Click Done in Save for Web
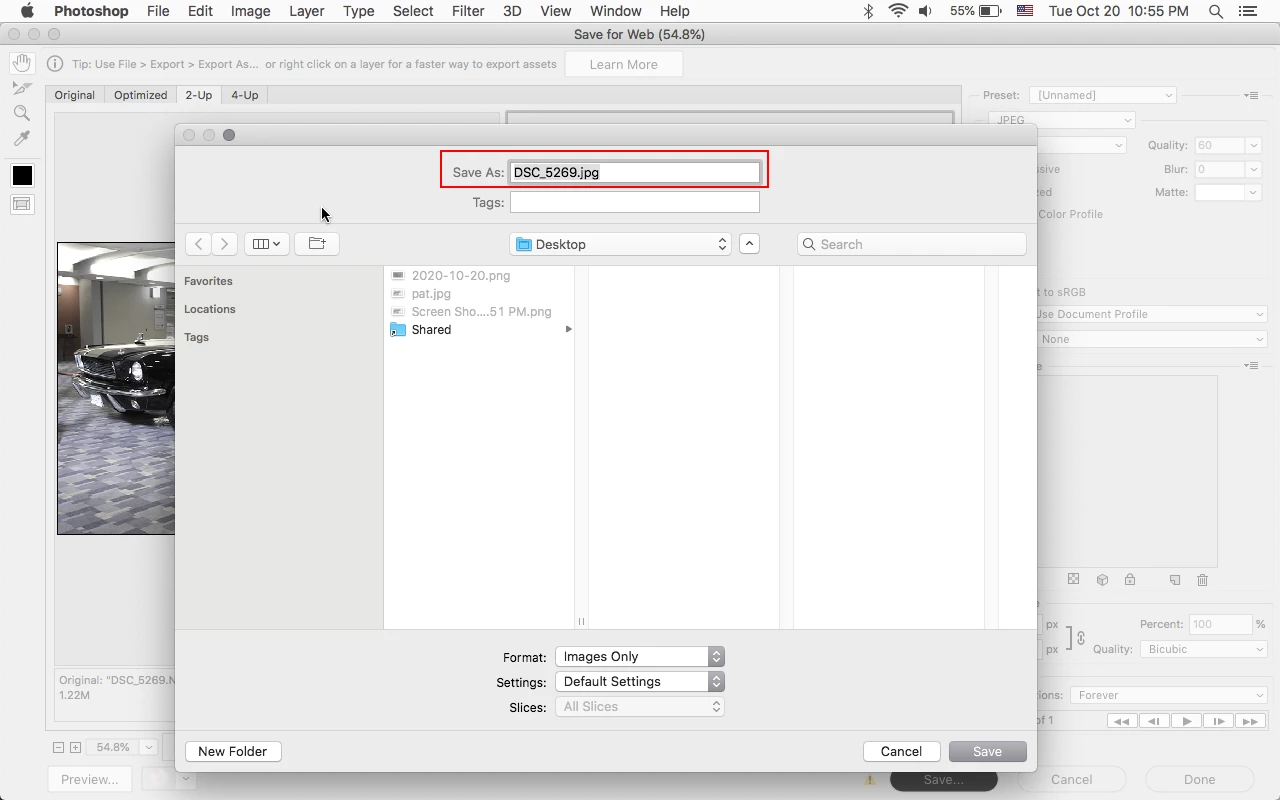Viewport: 1280px width, 800px height. point(1199,779)
